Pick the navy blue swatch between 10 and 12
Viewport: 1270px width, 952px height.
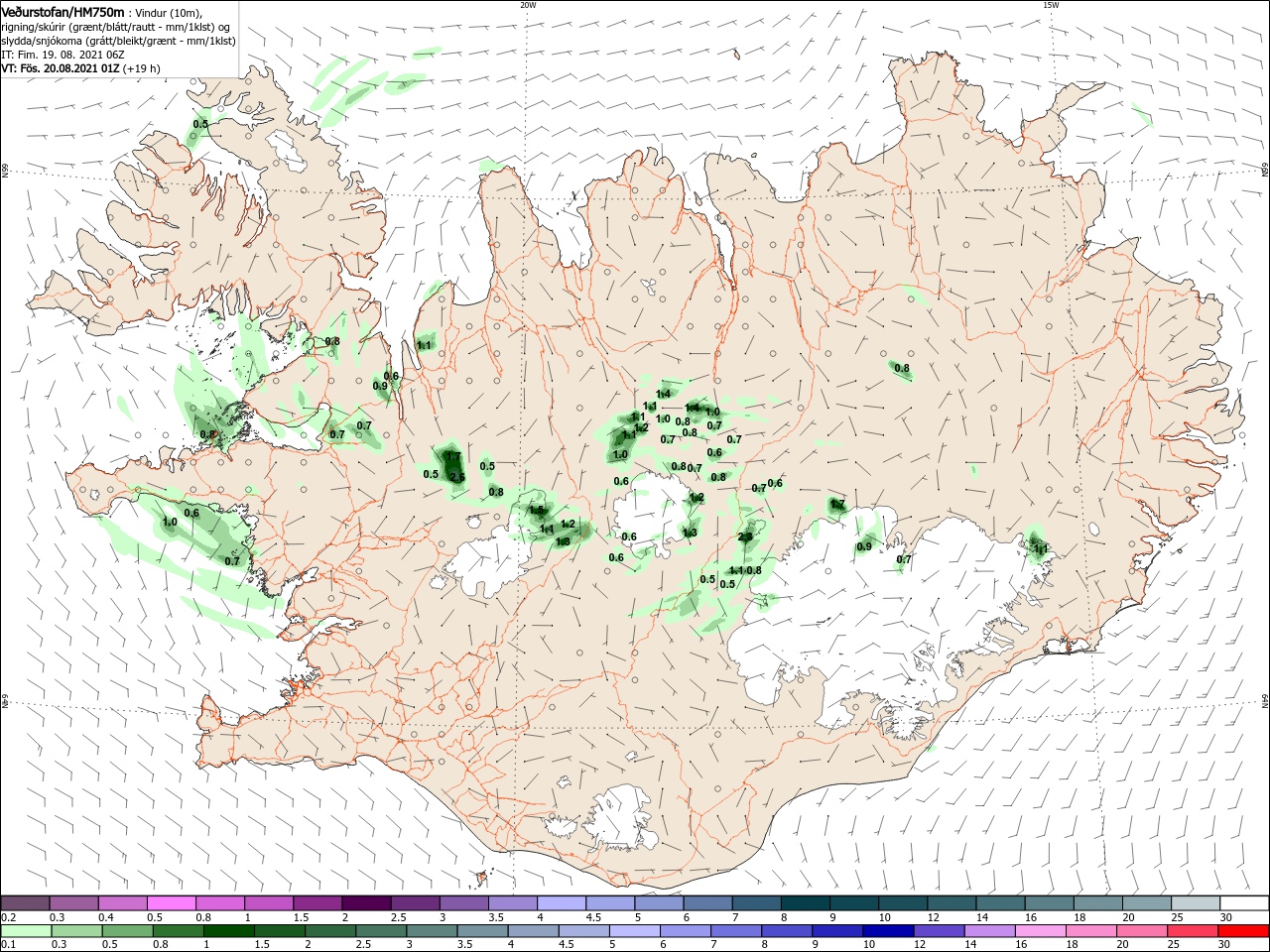click(887, 931)
